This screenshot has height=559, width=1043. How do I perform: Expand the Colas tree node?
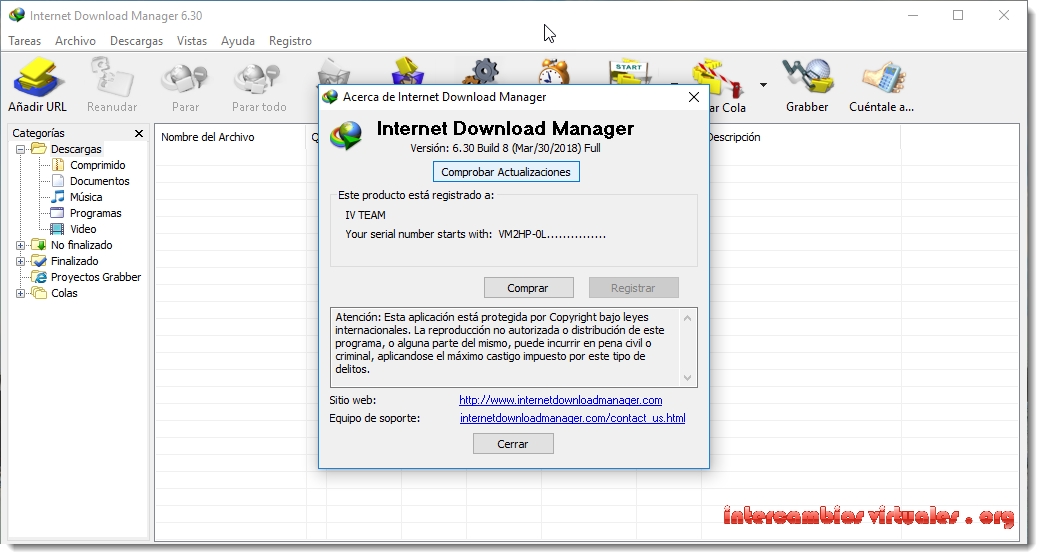point(21,293)
